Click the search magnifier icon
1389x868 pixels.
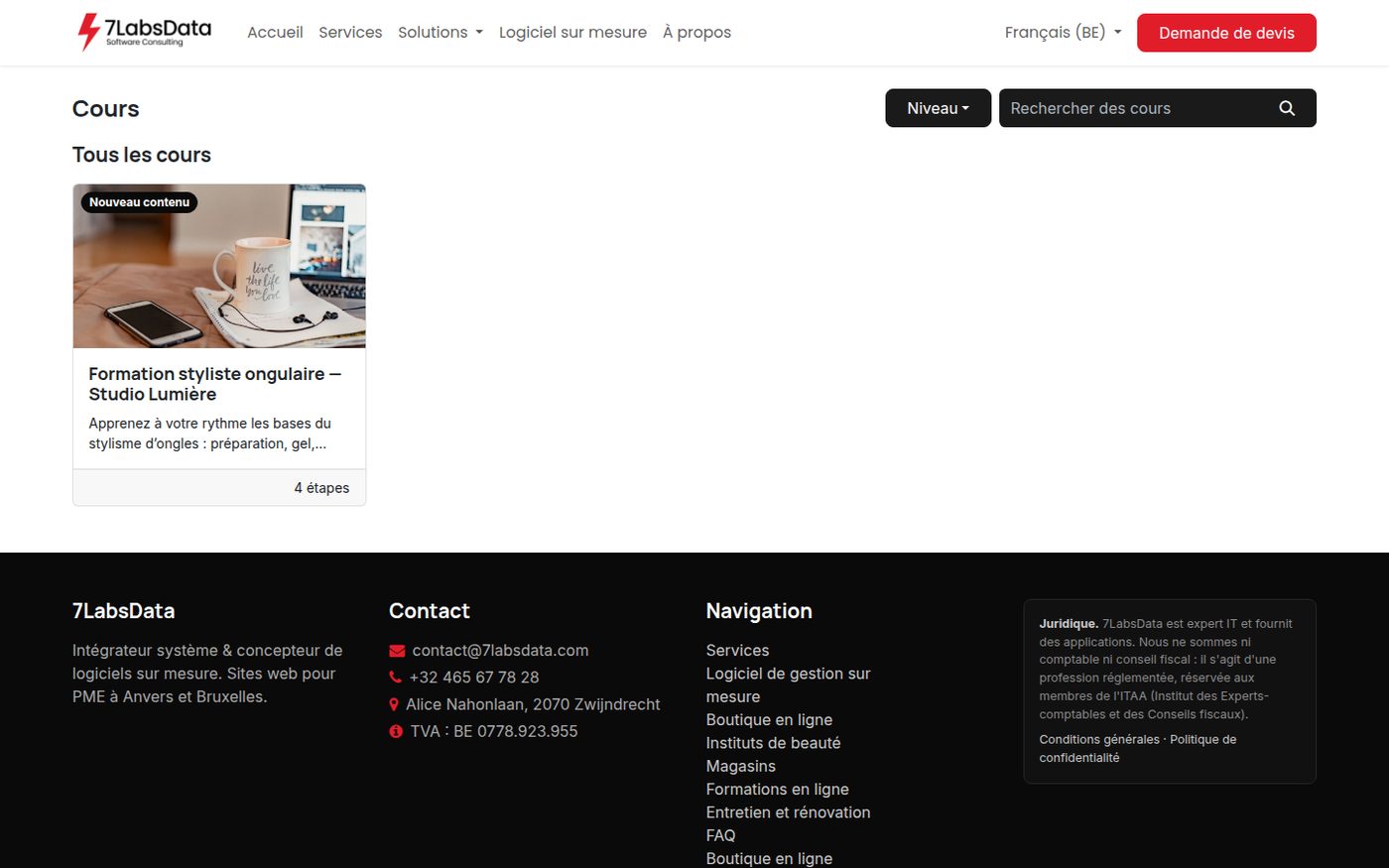(1287, 108)
